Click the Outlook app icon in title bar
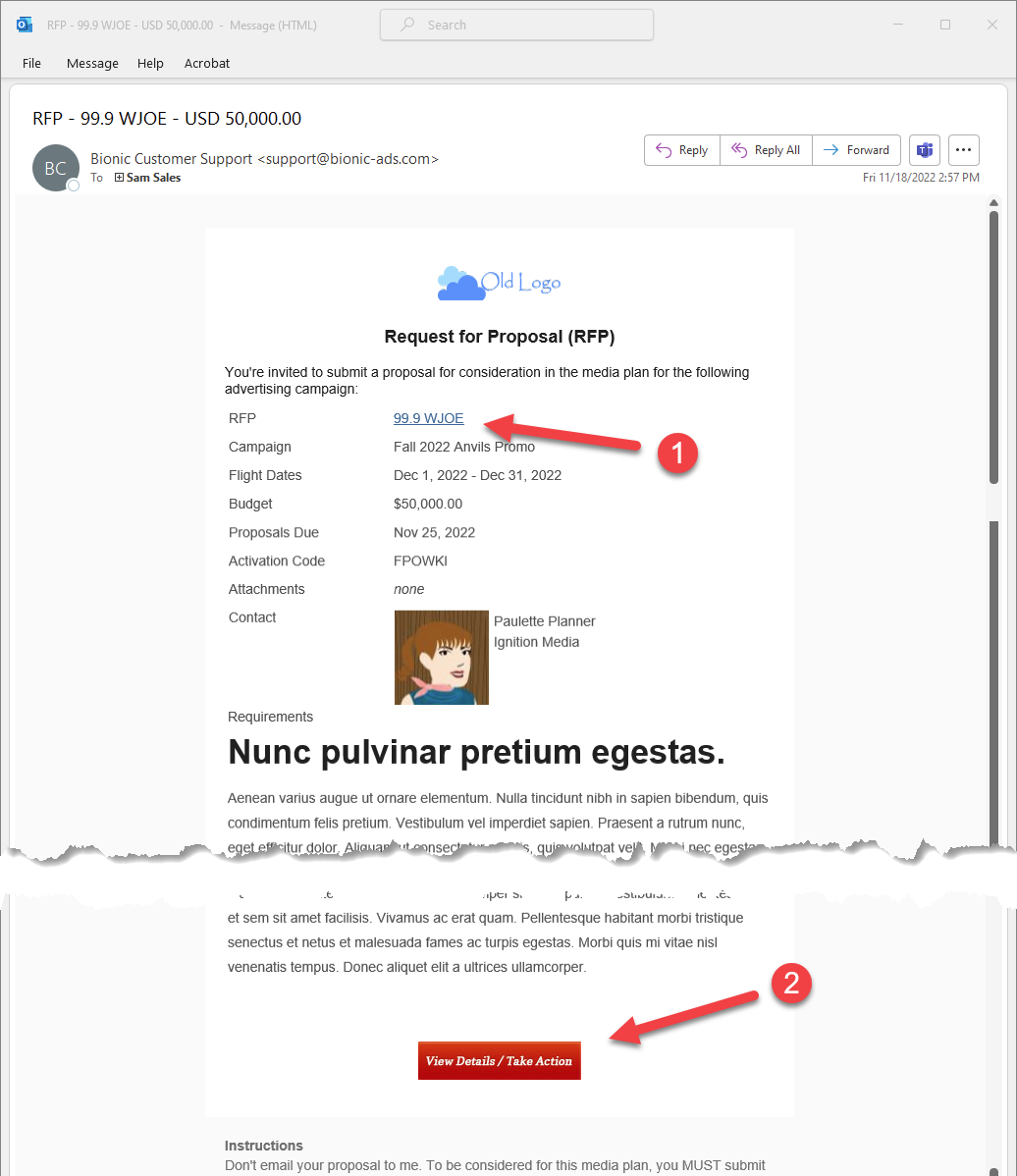The image size is (1017, 1176). [x=25, y=26]
